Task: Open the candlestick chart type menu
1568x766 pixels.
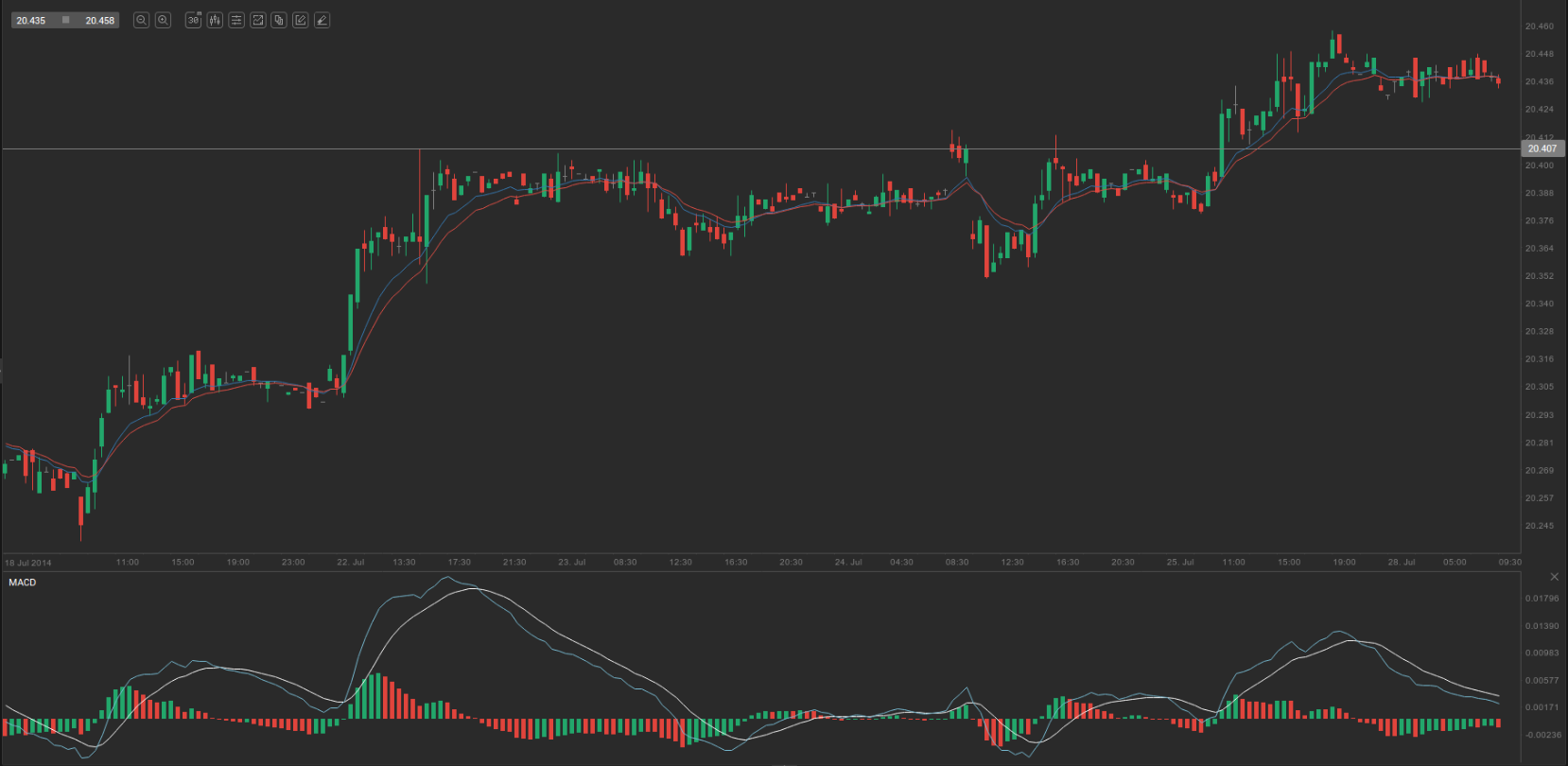Action: pos(215,20)
